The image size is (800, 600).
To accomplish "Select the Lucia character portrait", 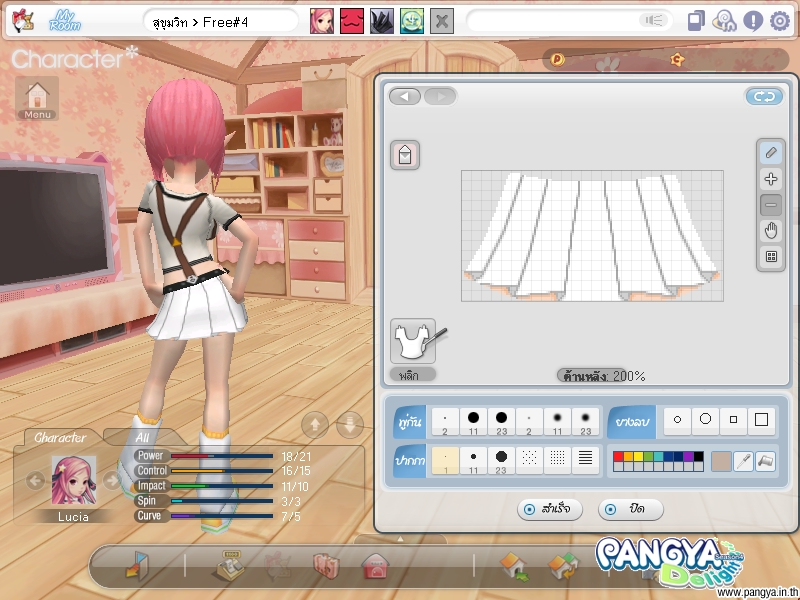I will (x=73, y=481).
